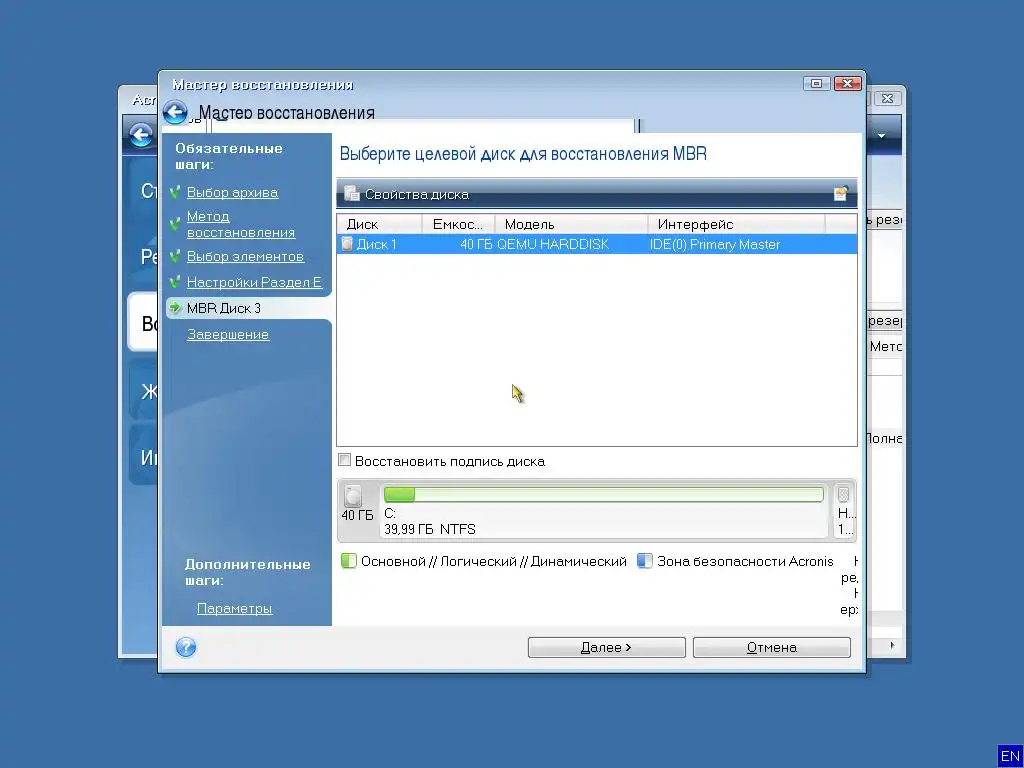
Task: Go back using the wizard's back arrow
Action: coord(175,112)
